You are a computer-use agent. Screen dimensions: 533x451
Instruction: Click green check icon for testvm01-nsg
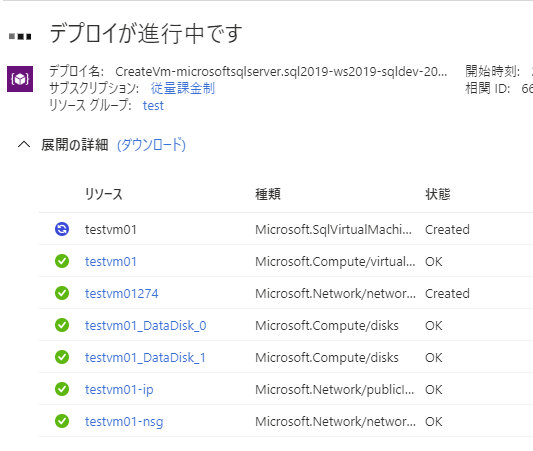tap(62, 421)
